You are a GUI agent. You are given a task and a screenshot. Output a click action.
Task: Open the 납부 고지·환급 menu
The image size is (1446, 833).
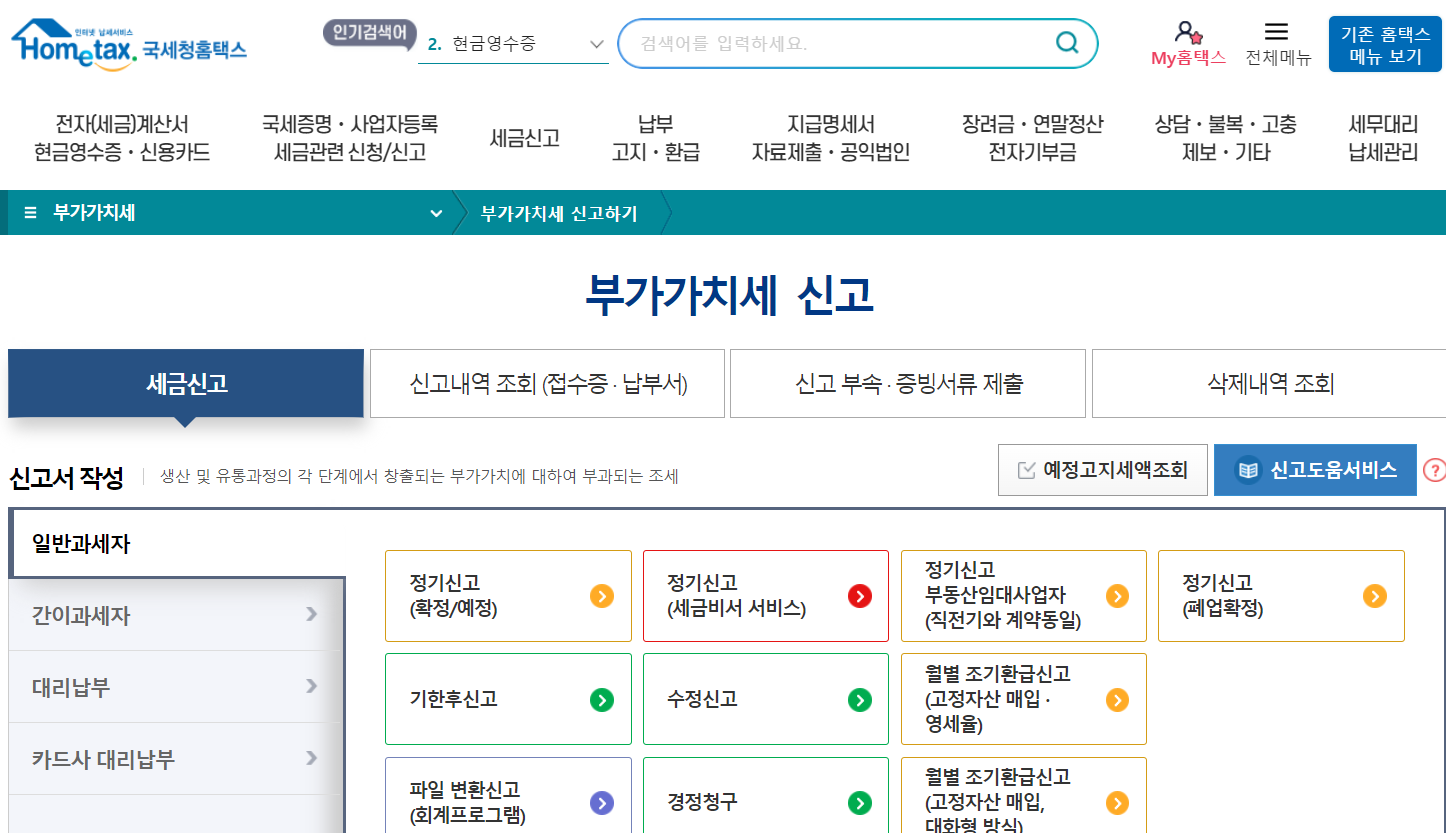click(x=655, y=139)
